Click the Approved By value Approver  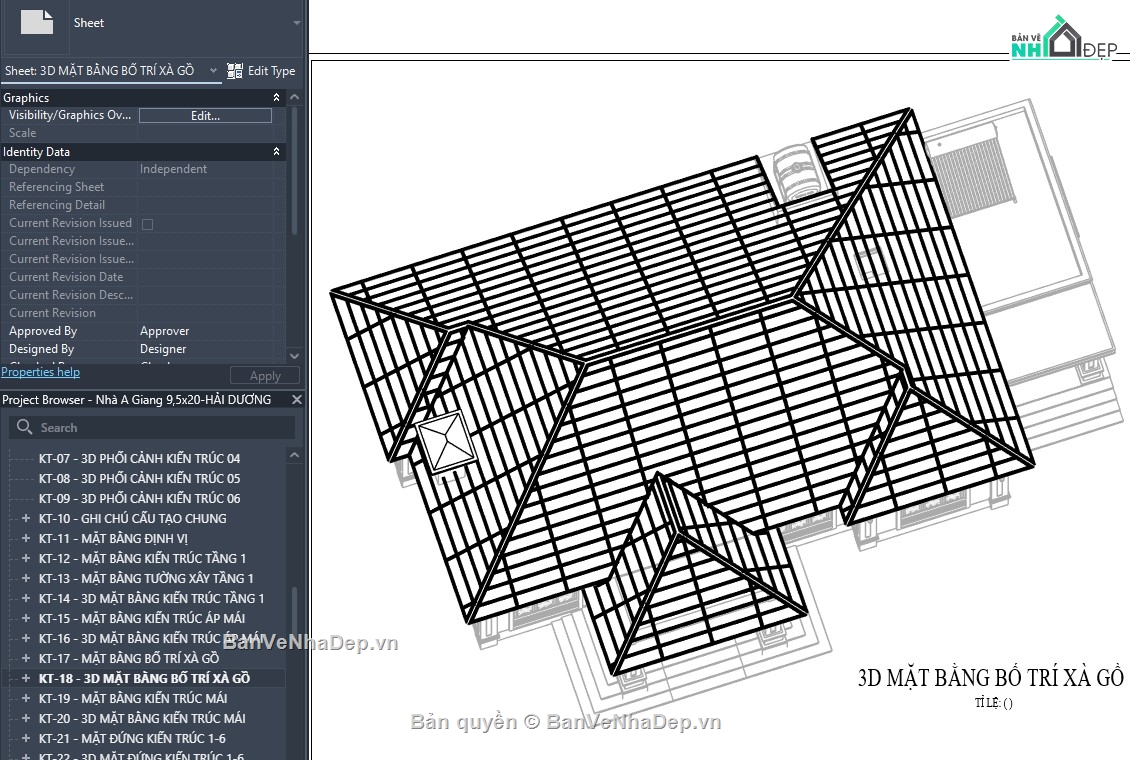164,331
